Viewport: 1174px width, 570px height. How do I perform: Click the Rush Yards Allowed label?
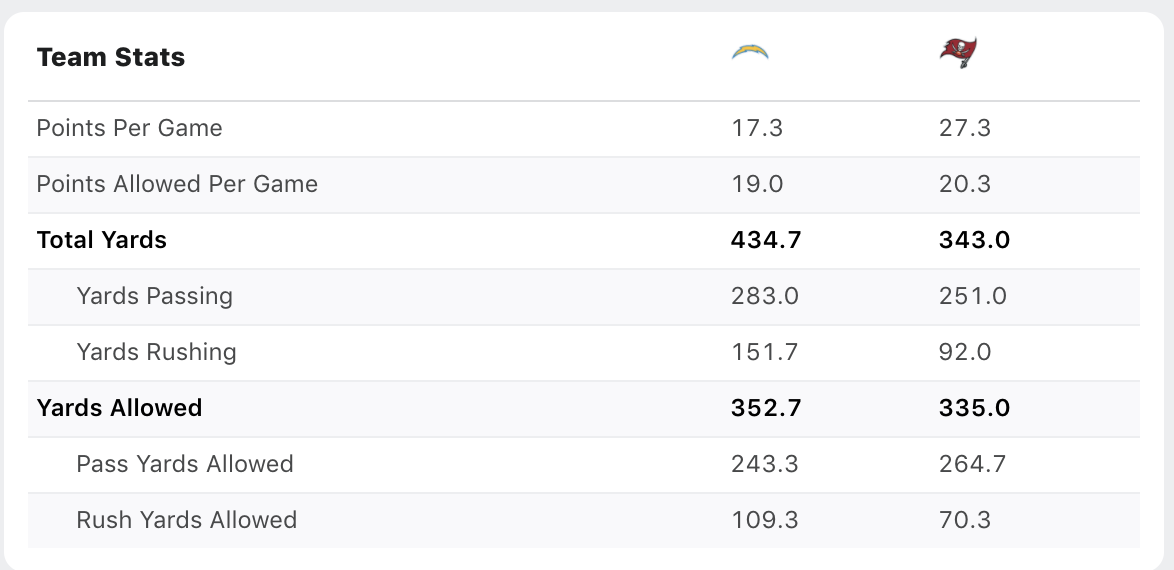[187, 520]
